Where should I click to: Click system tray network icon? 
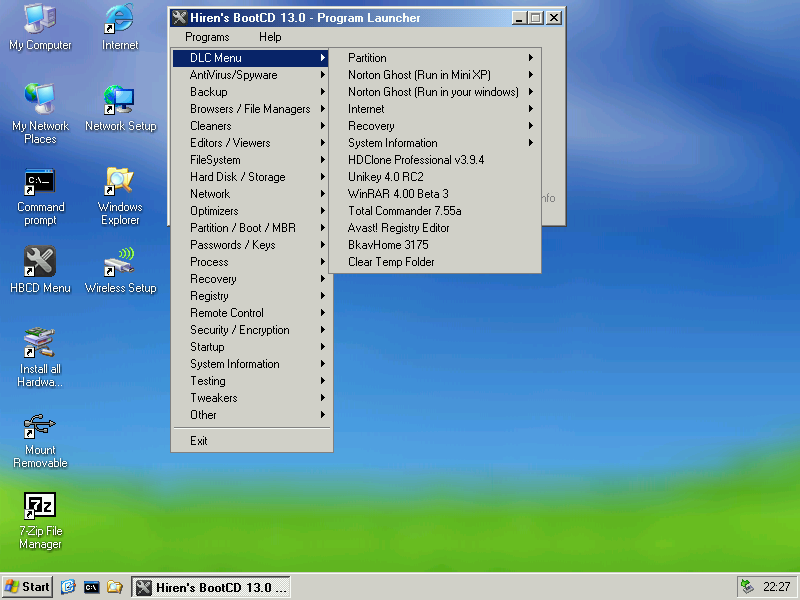pos(747,587)
